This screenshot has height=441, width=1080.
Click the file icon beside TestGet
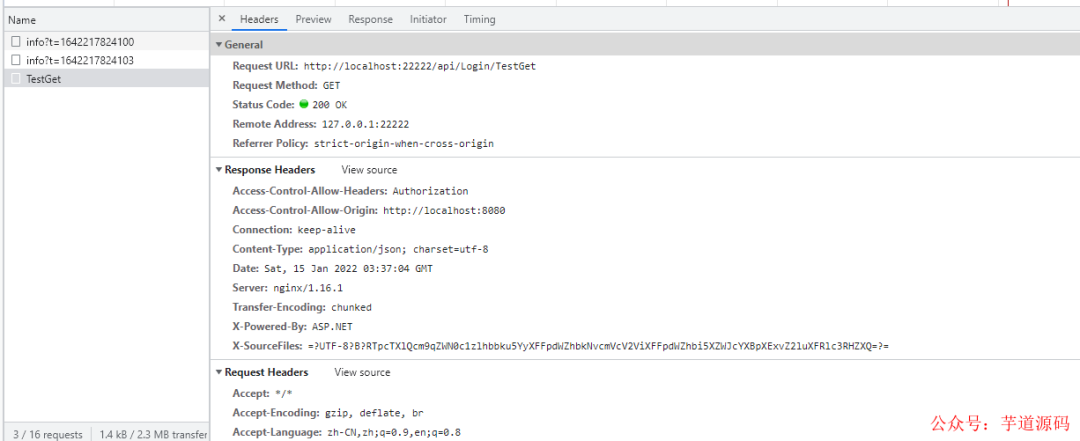16,79
